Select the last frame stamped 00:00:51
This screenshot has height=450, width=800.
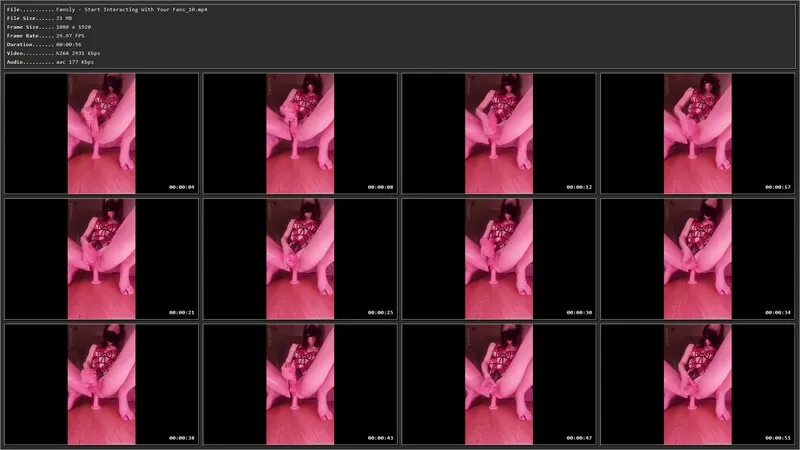[x=697, y=384]
